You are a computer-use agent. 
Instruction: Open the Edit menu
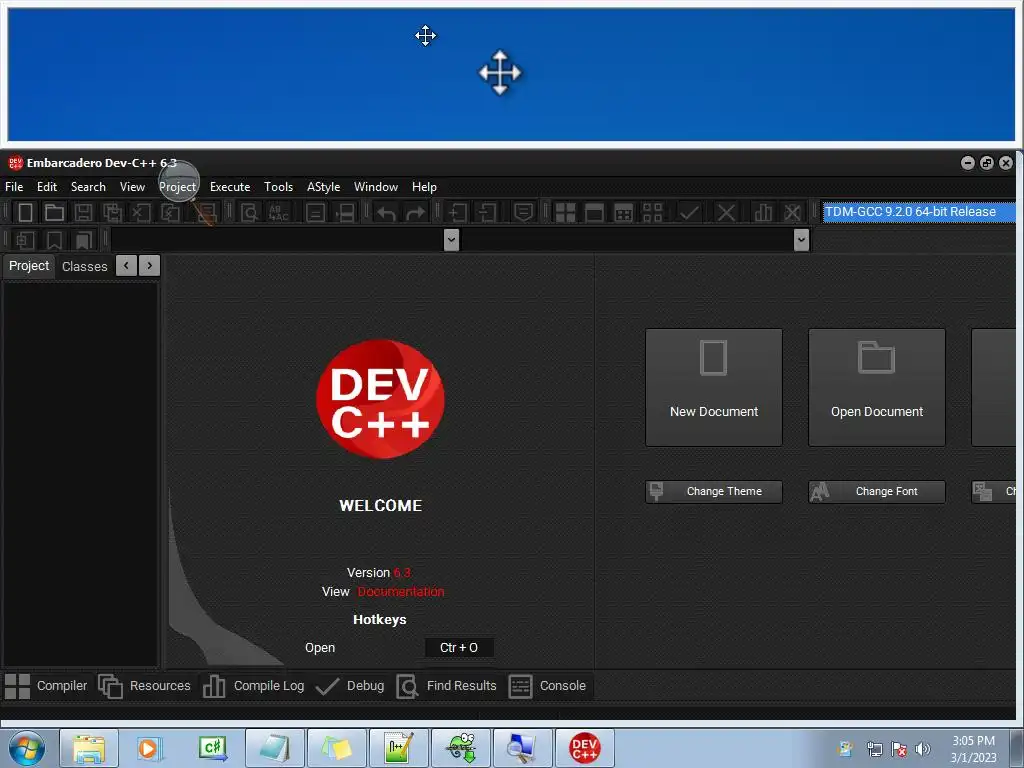pos(47,187)
